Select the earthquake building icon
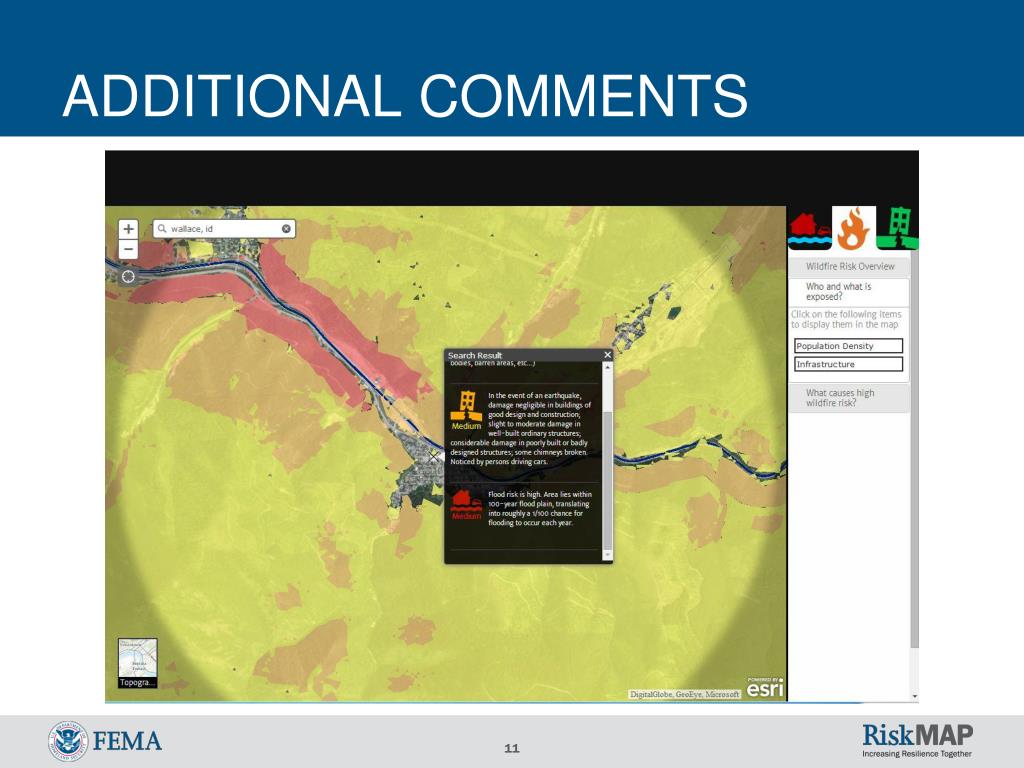The image size is (1024, 768). [x=897, y=229]
